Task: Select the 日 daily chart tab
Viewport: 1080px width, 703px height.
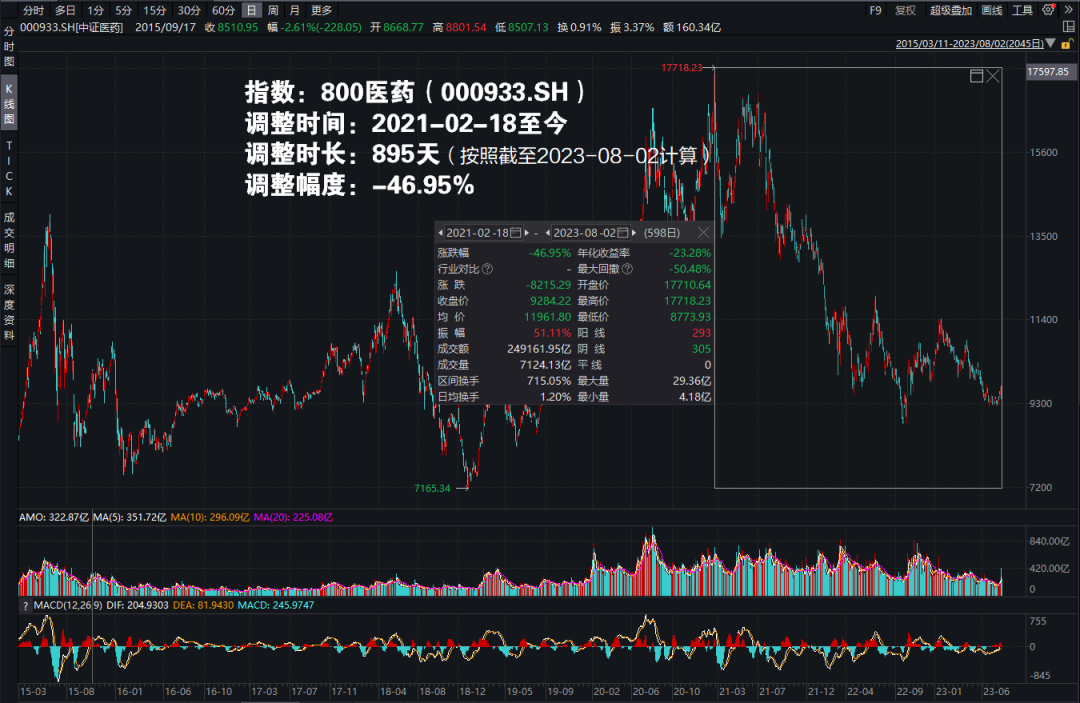Action: tap(250, 8)
